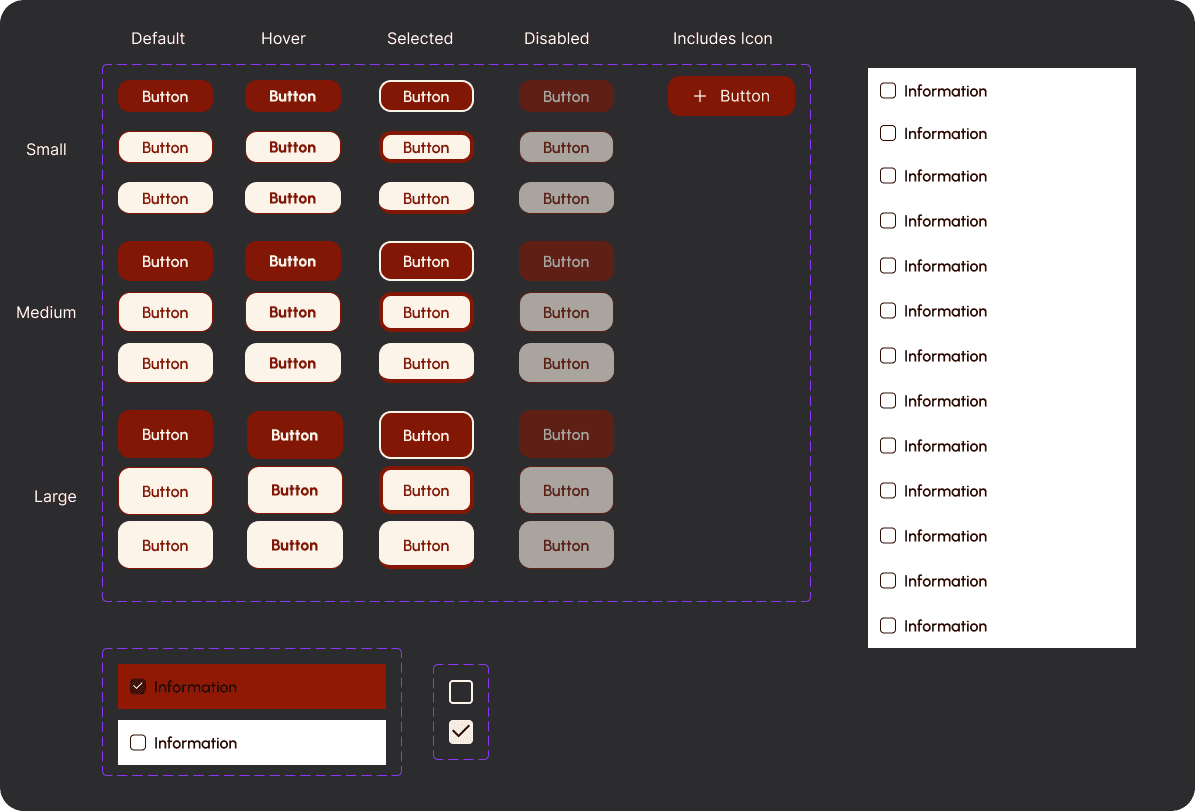
Task: Select the medium Selected state Button
Action: pos(426,261)
